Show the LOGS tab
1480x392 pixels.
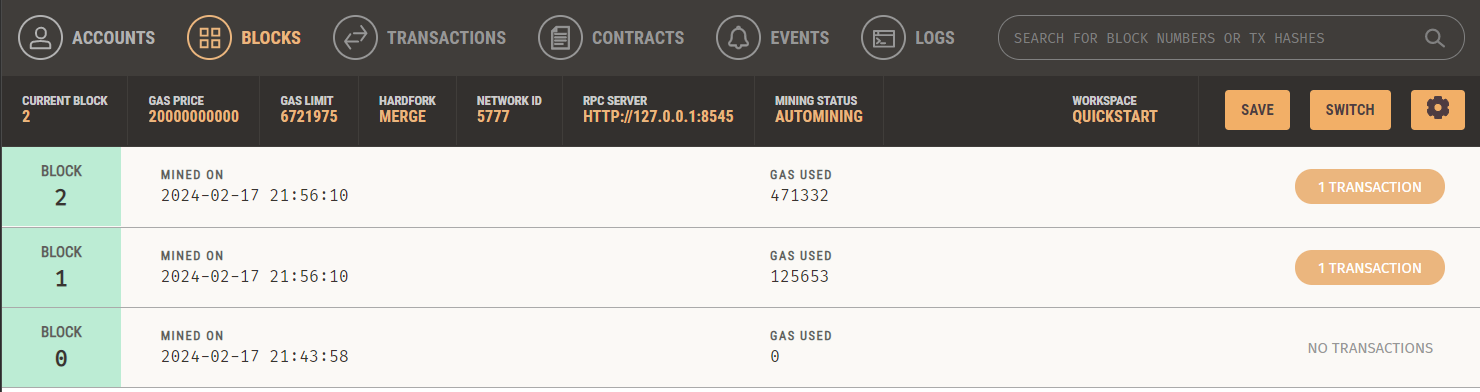[x=935, y=38]
